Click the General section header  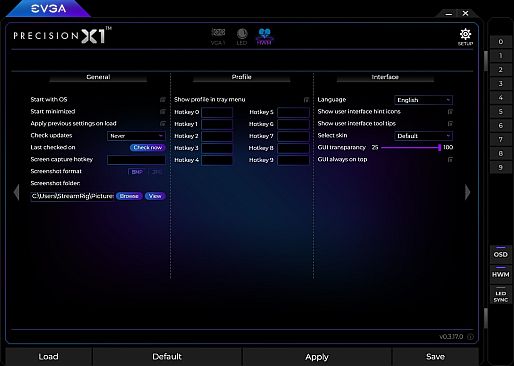pyautogui.click(x=98, y=77)
